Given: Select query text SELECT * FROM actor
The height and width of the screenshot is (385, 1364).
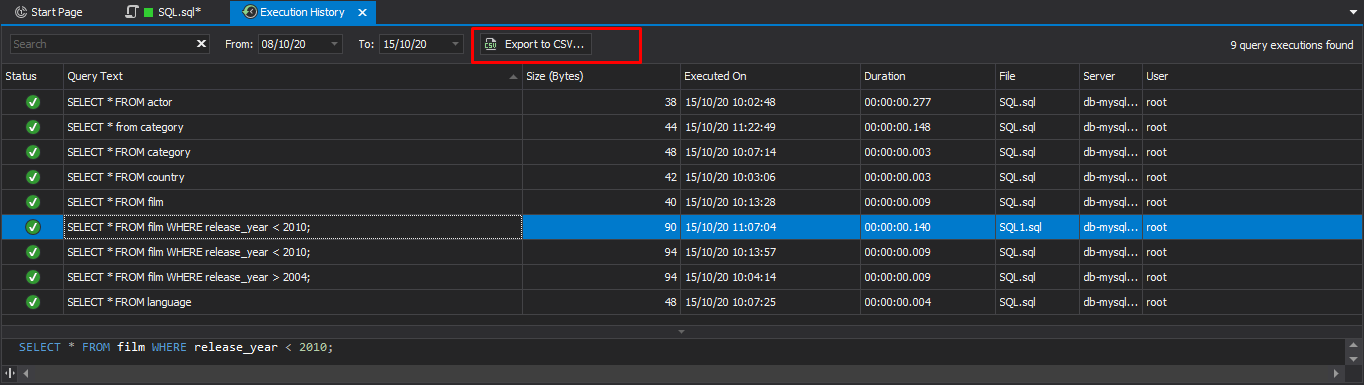Looking at the screenshot, I should [x=119, y=102].
